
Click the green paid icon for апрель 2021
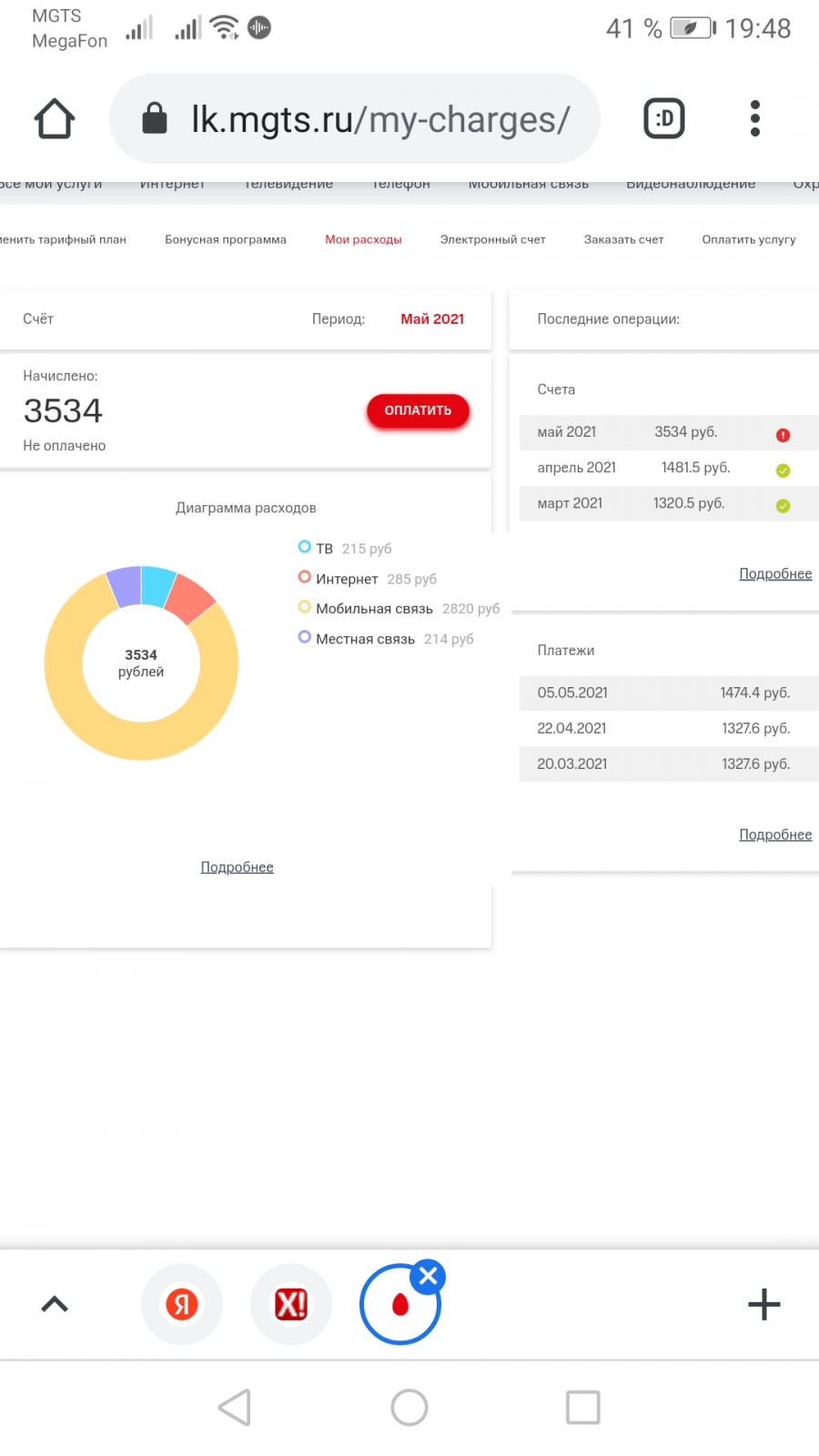click(783, 470)
